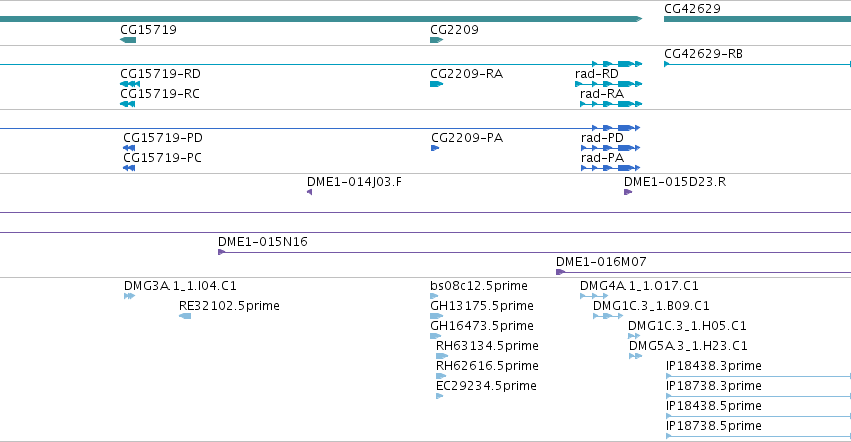Click the rad-PD protein feature
Screen dimensions: 851x442
coord(611,148)
